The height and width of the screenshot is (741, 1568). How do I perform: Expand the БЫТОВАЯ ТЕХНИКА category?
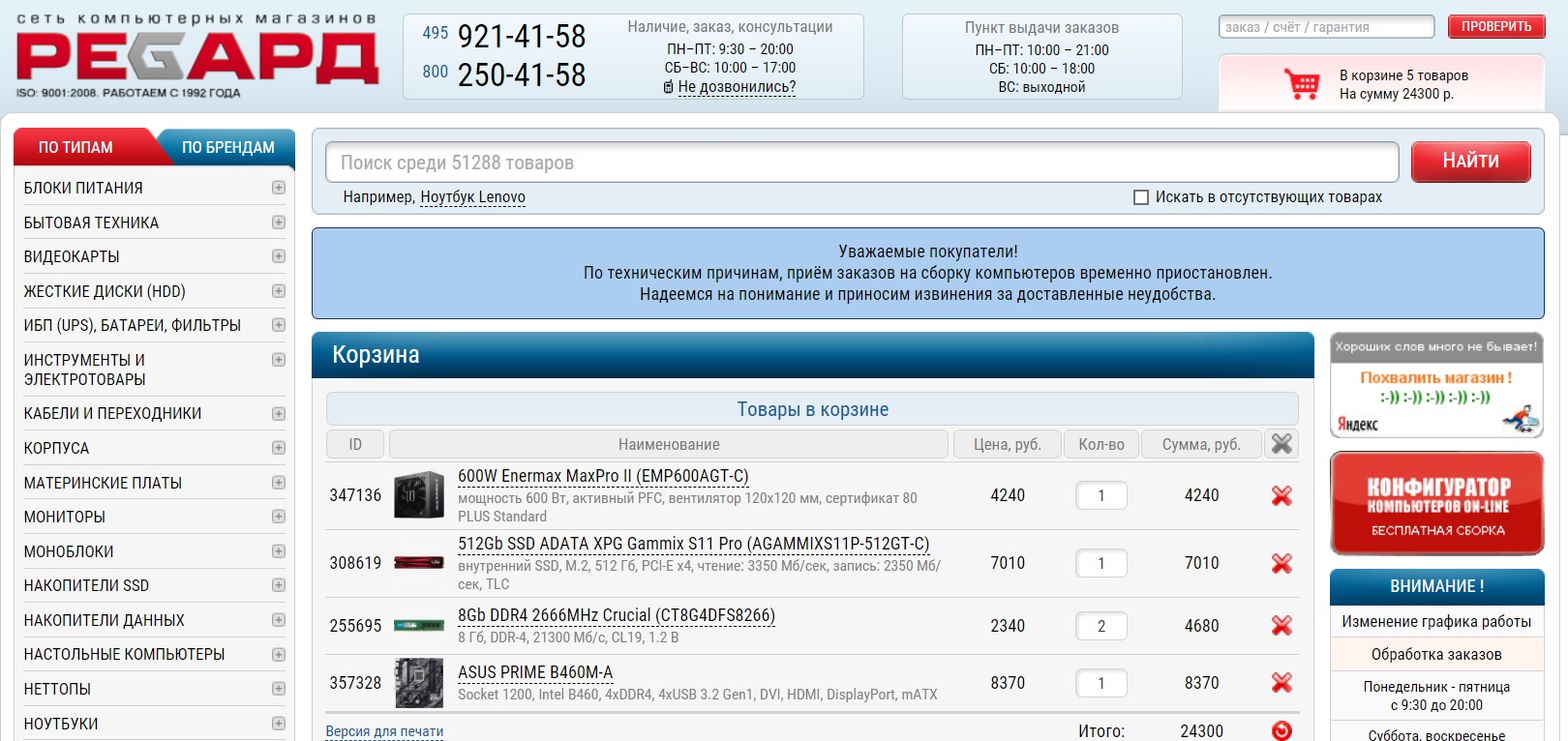279,222
